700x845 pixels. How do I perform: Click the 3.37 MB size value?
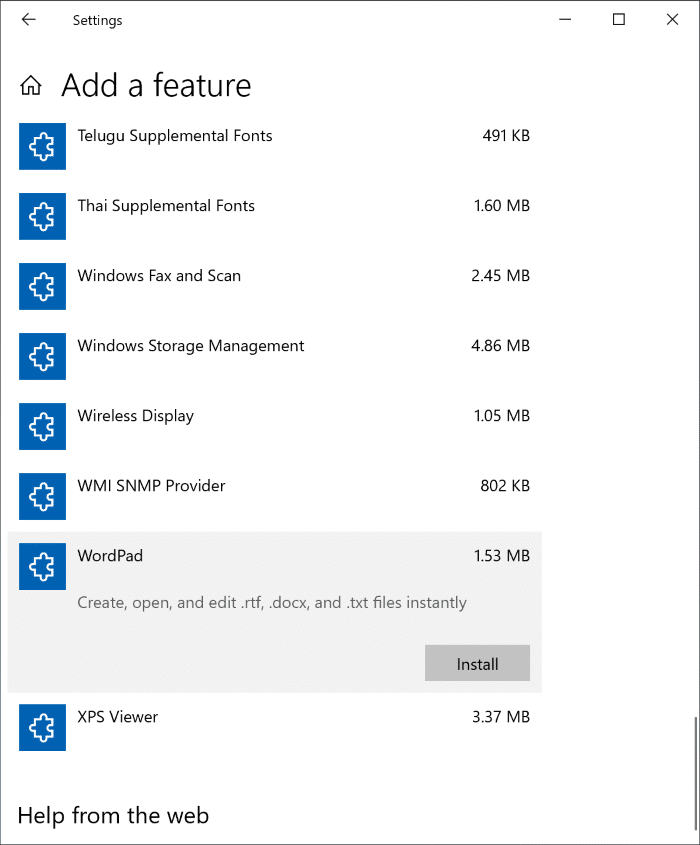coord(501,717)
